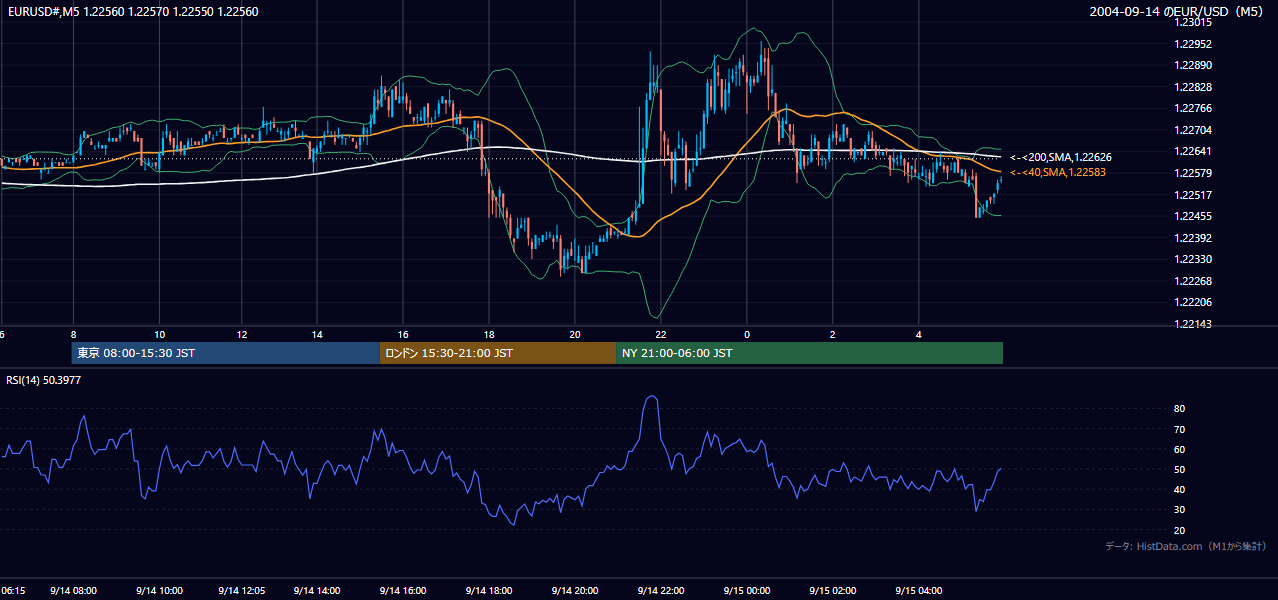
Task: Click price axis value 1.22766
Action: click(x=1193, y=108)
